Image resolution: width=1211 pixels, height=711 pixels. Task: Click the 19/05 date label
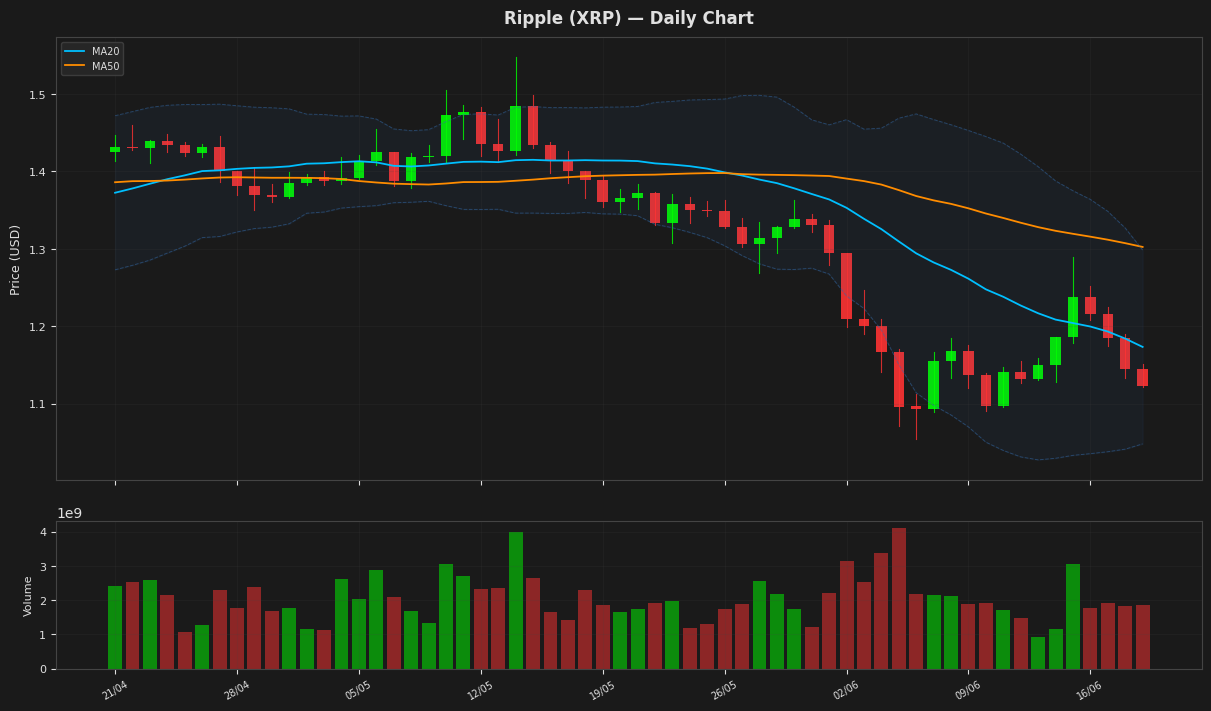(603, 690)
